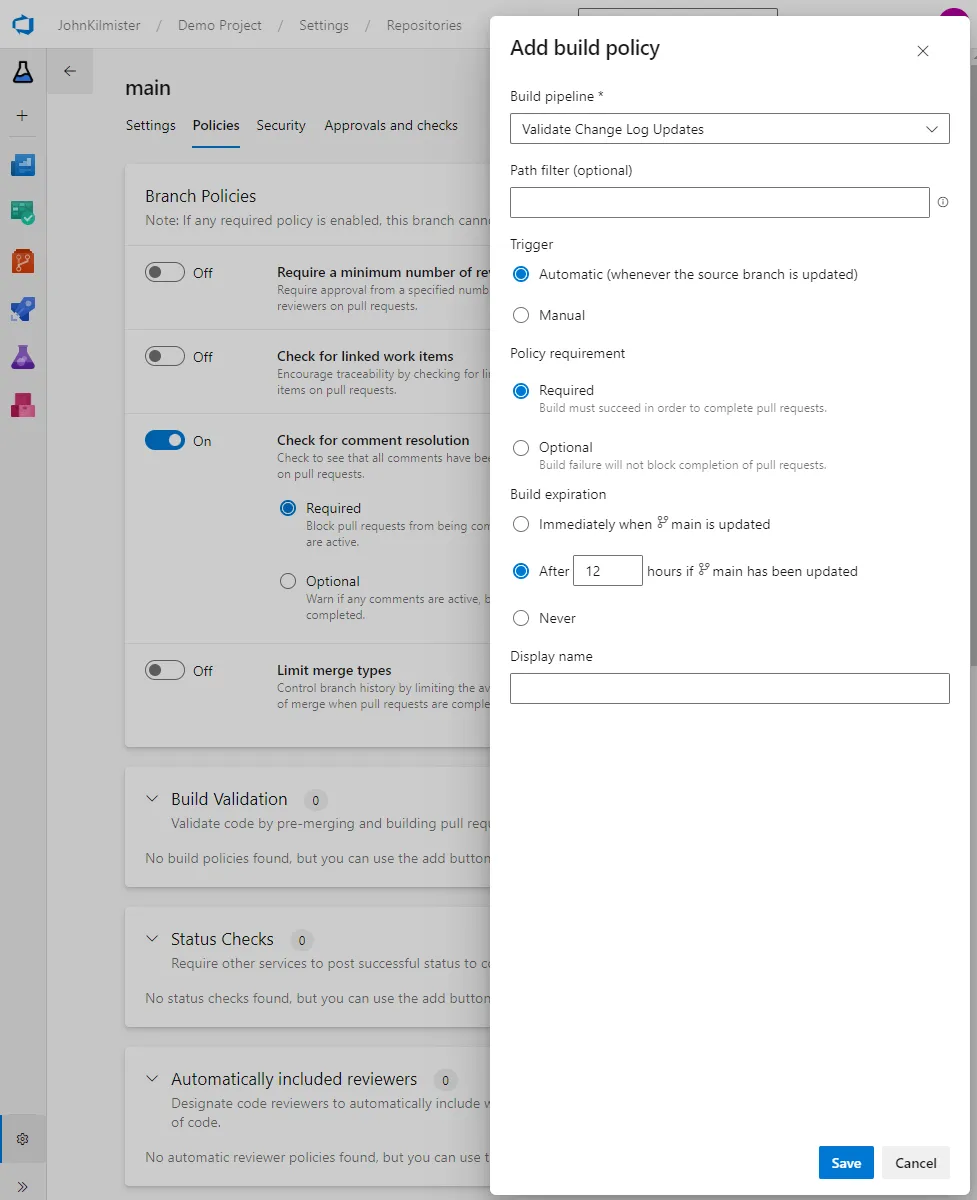Switch to the Policies tab
977x1200 pixels.
(x=216, y=125)
